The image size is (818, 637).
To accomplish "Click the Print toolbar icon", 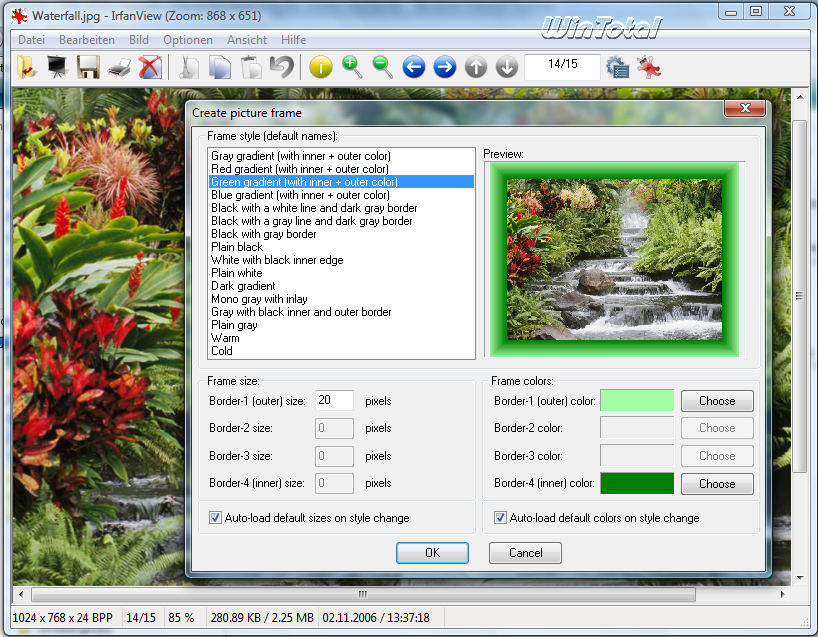I will [119, 67].
